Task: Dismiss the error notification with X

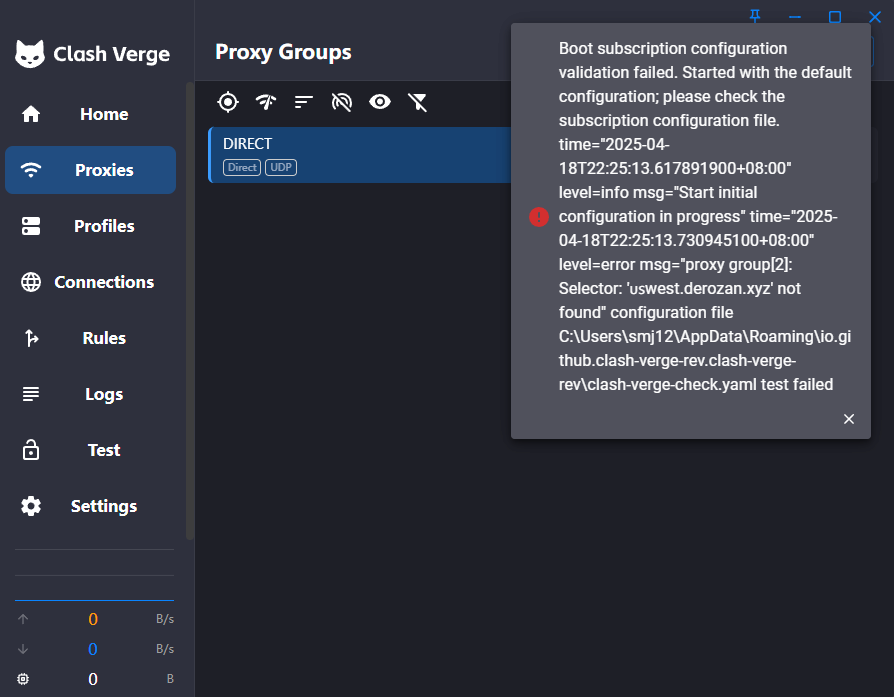Action: pyautogui.click(x=849, y=419)
